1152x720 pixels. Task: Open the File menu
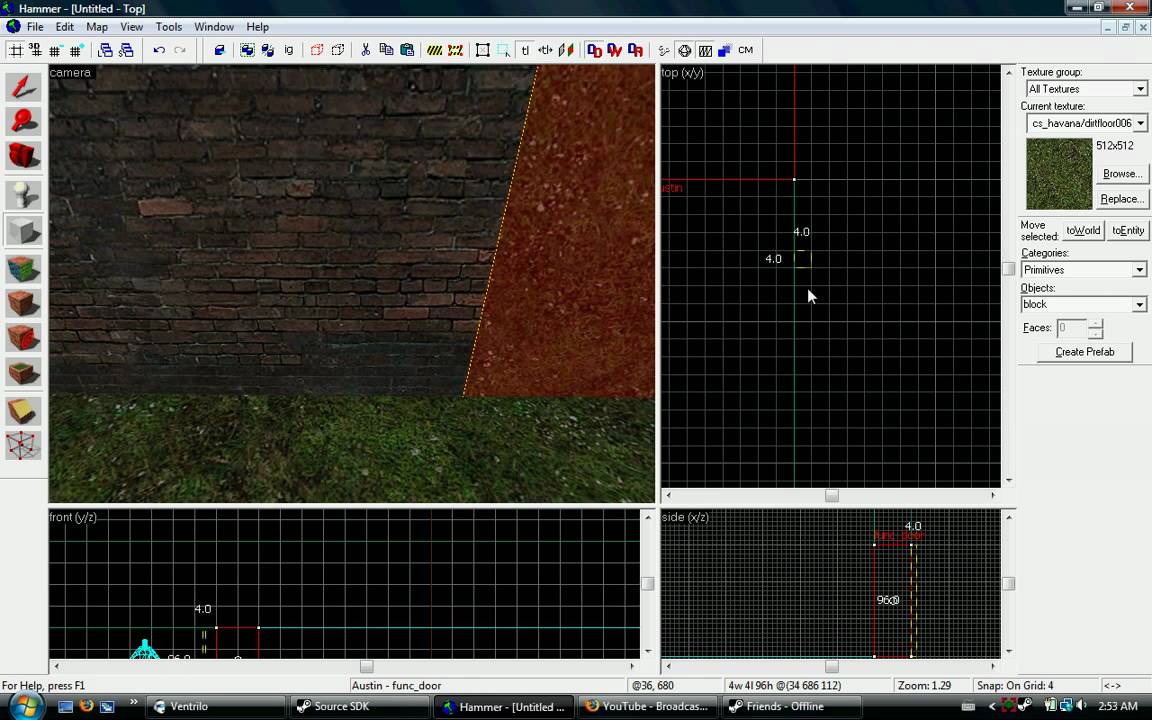(35, 26)
